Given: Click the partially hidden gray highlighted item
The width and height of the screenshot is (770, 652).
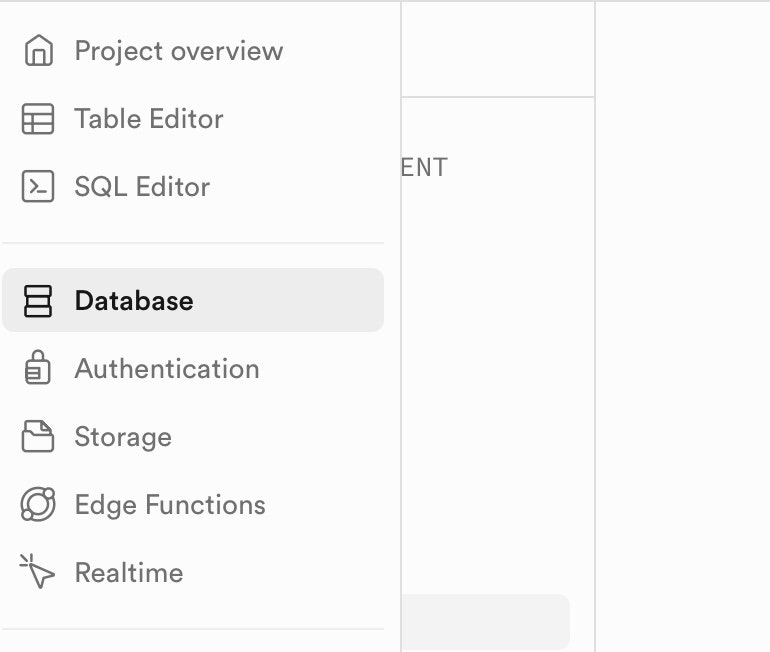Looking at the screenshot, I should pyautogui.click(x=485, y=621).
